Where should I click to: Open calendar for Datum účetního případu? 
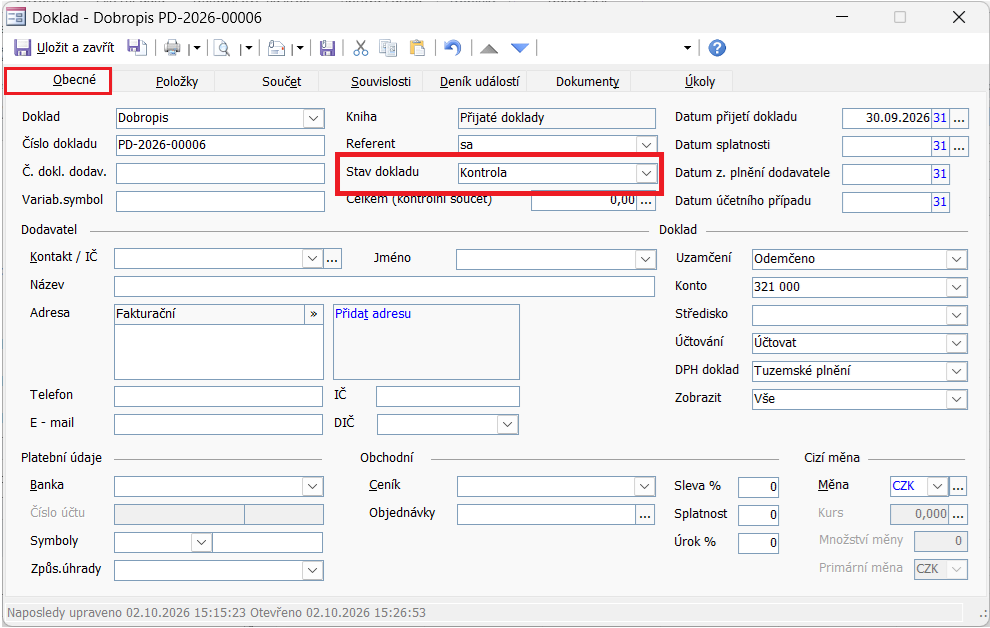click(939, 202)
